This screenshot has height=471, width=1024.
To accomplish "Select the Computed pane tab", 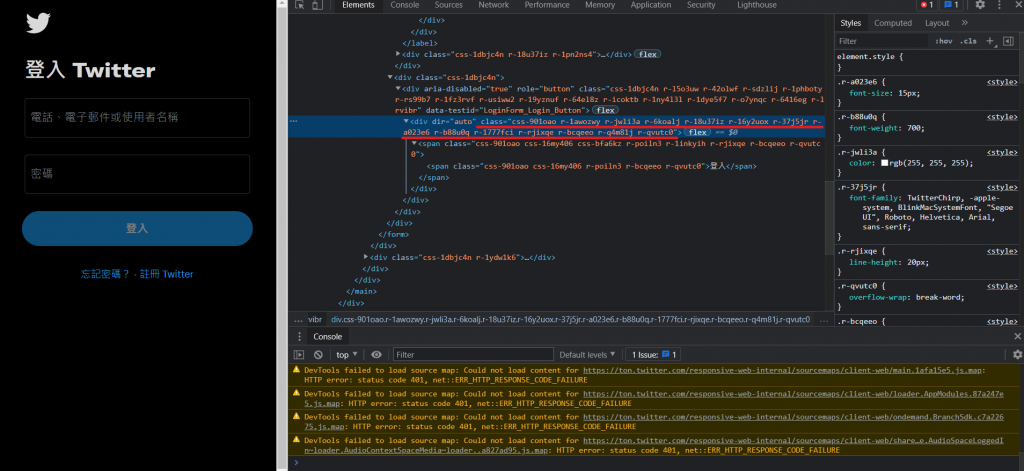I will pyautogui.click(x=893, y=23).
